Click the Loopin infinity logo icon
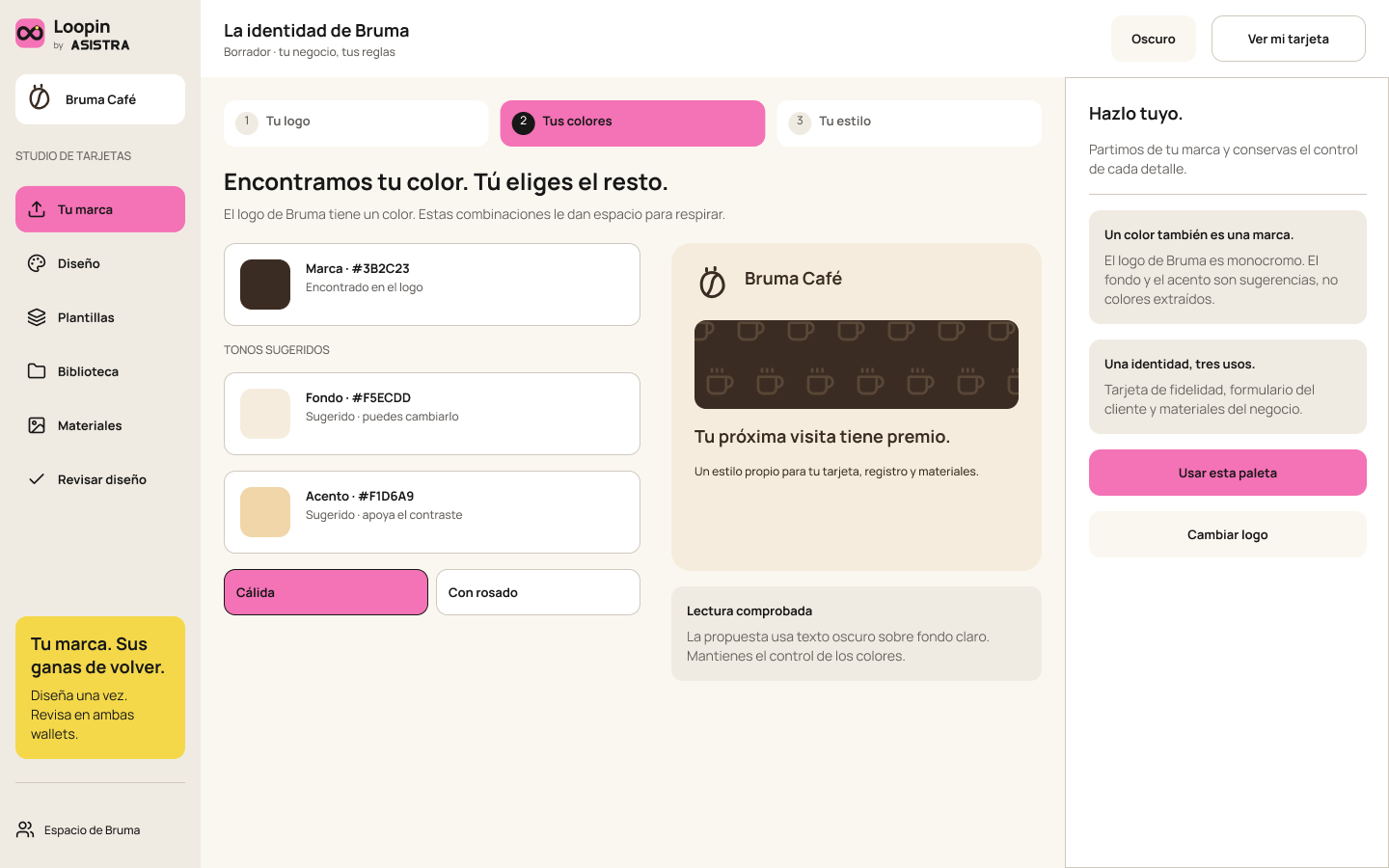Viewport: 1389px width, 868px height. (x=30, y=34)
